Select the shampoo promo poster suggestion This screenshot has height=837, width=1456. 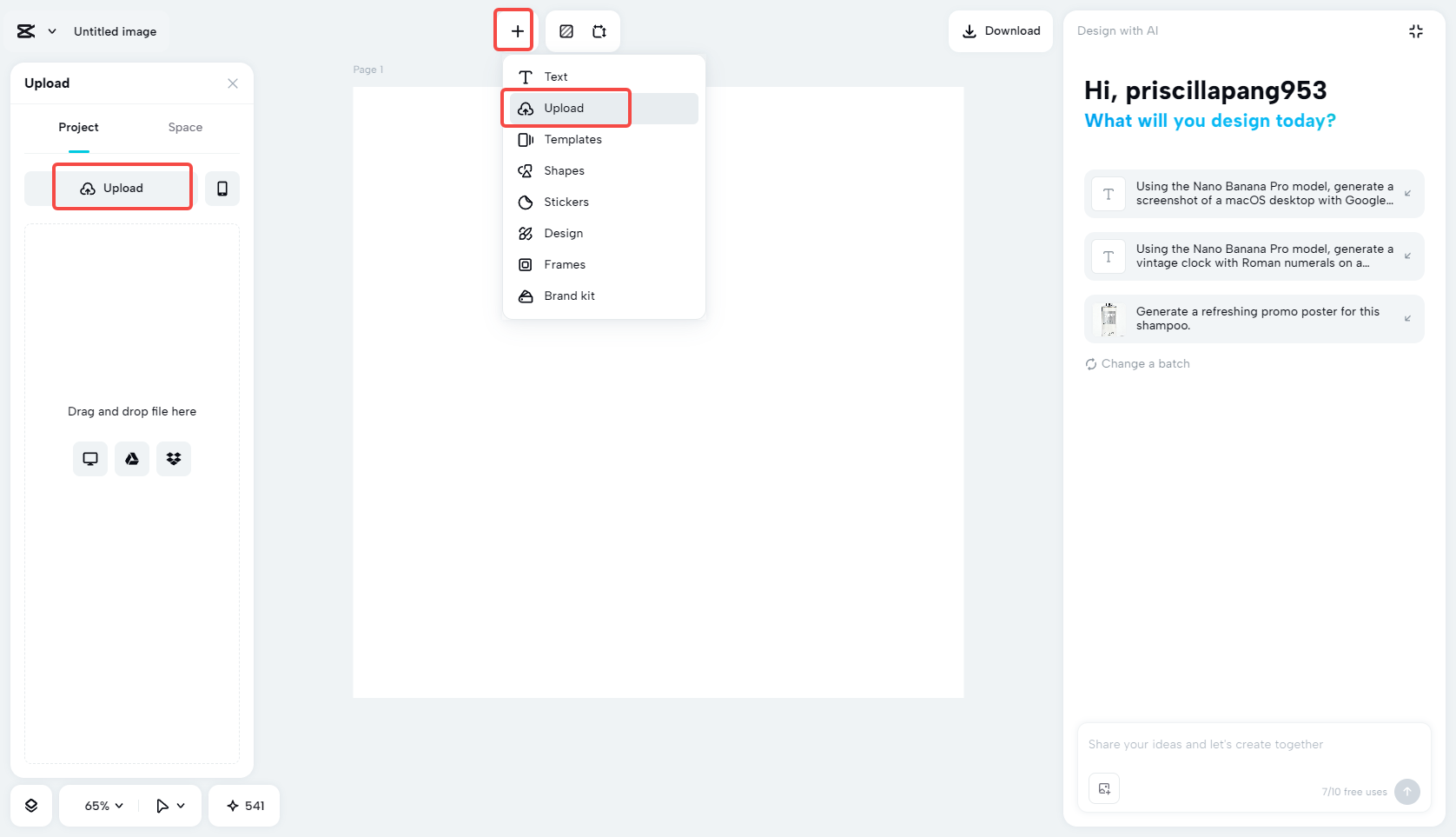(1254, 318)
